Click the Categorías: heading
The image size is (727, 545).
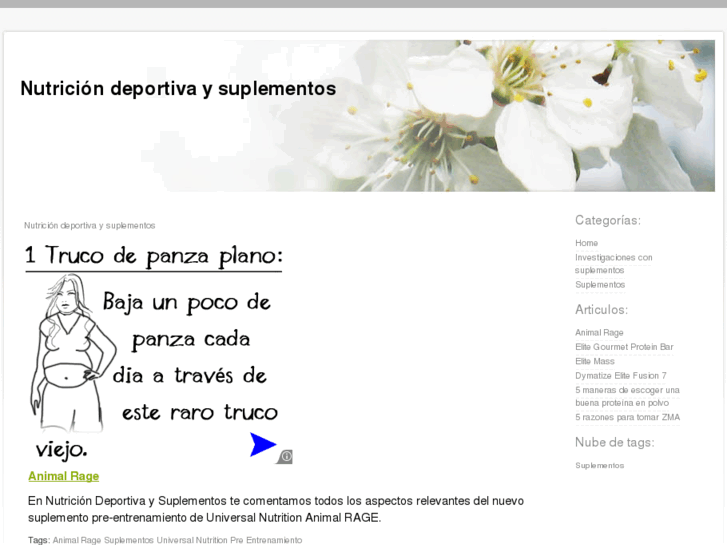[x=608, y=220]
